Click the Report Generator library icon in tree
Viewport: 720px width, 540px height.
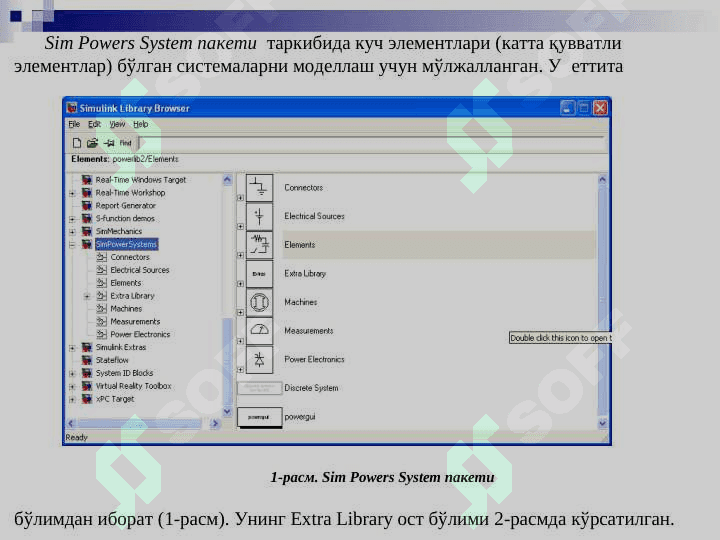tap(87, 205)
